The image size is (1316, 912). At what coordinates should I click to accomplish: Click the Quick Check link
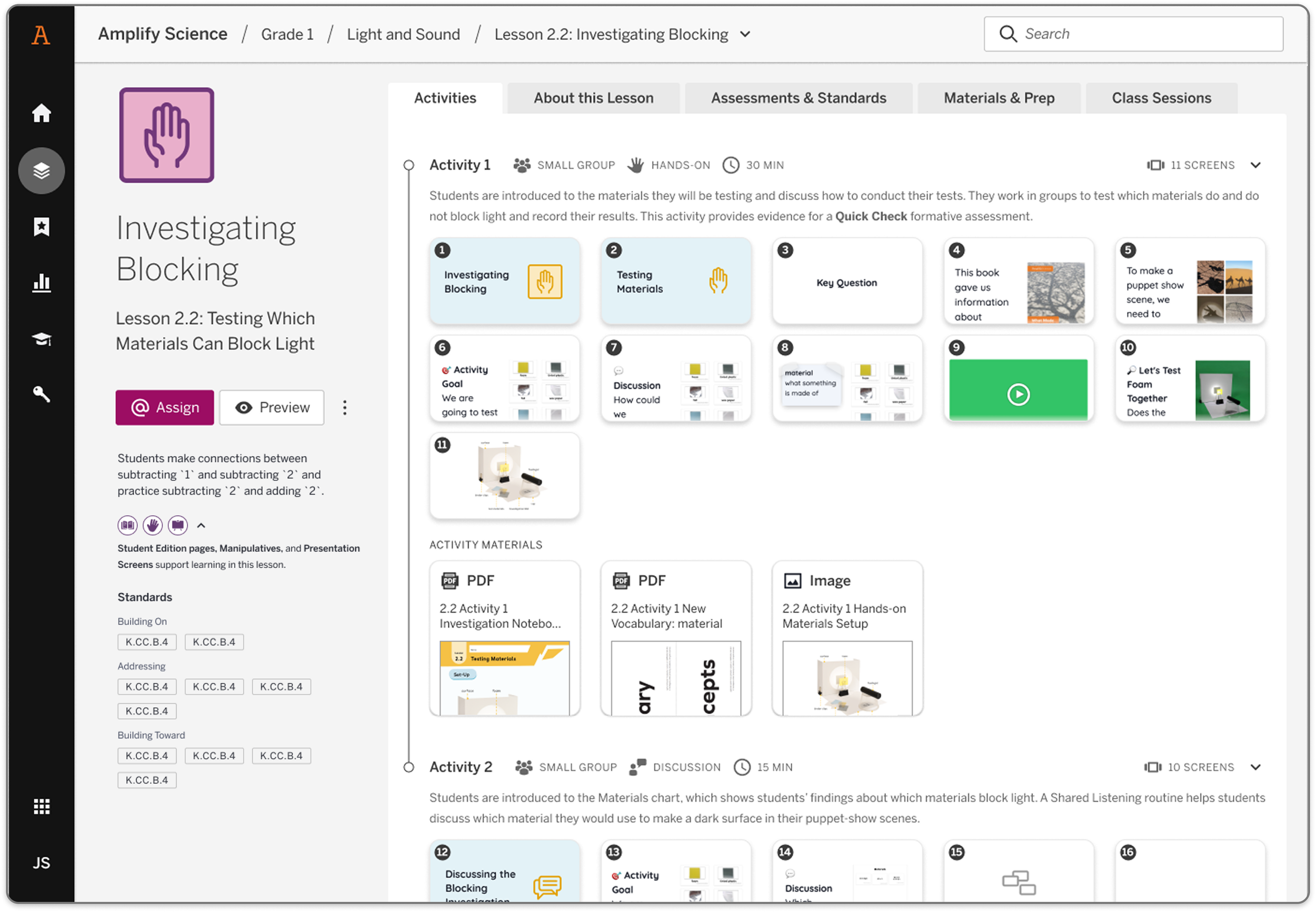871,216
